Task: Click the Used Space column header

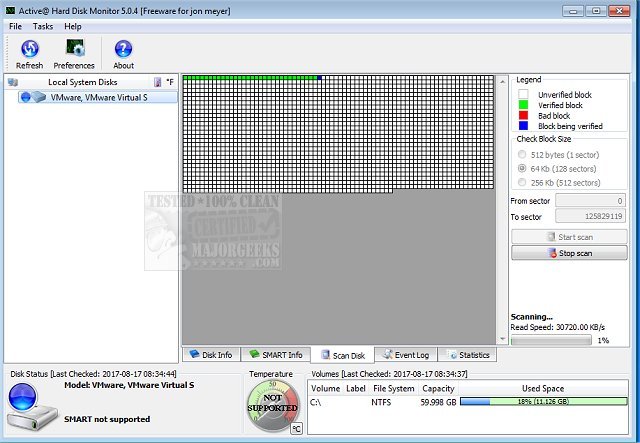Action: 543,388
